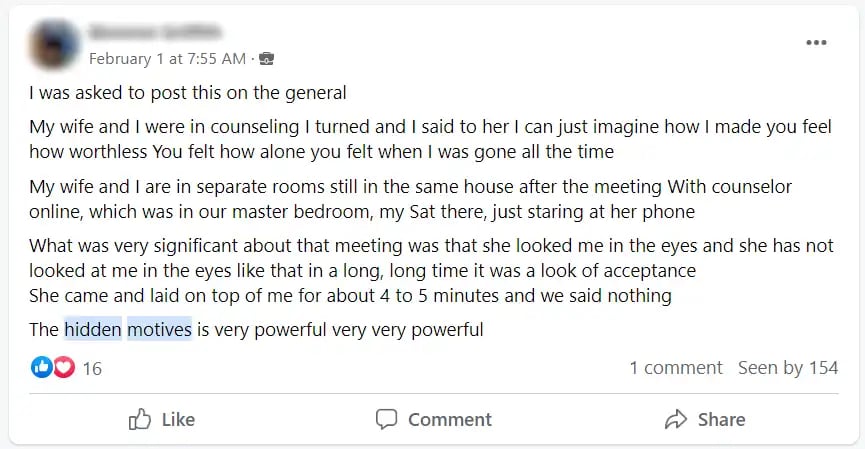The width and height of the screenshot is (865, 449).
Task: Click the highlighted word "motives"
Action: coord(159,329)
